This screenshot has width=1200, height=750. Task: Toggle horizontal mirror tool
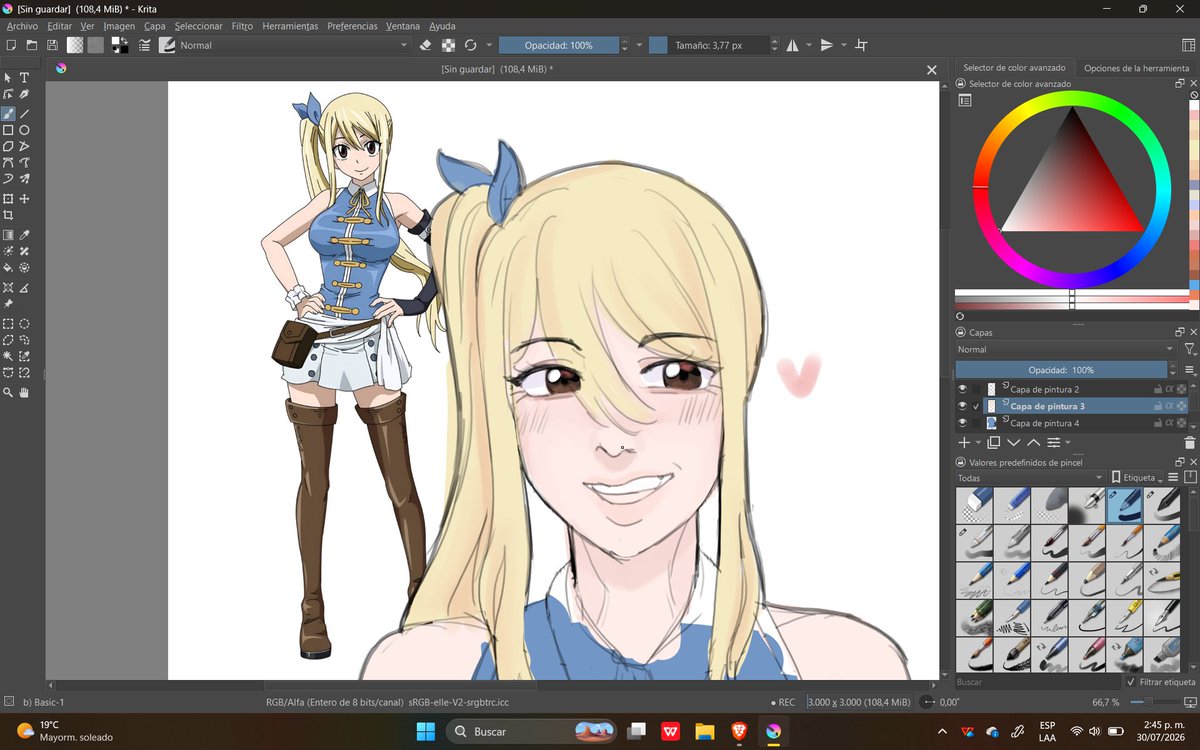tap(792, 45)
